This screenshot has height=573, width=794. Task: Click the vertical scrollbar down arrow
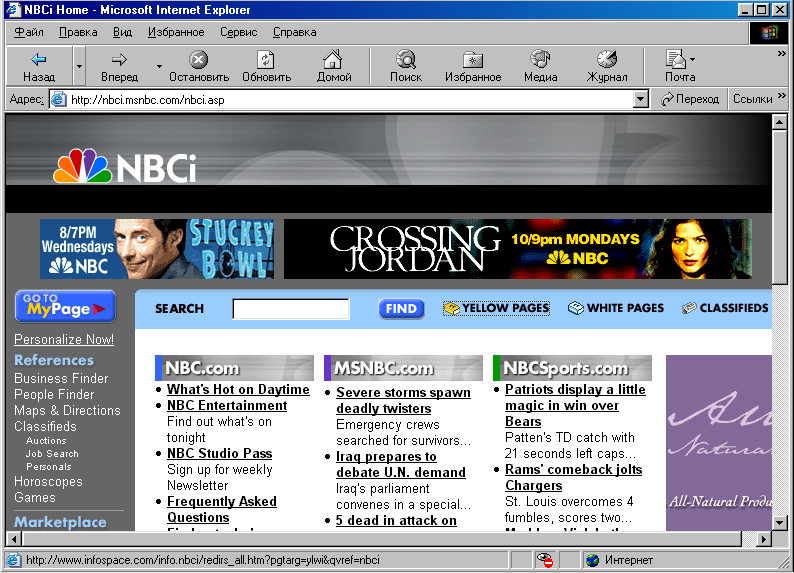tap(779, 522)
